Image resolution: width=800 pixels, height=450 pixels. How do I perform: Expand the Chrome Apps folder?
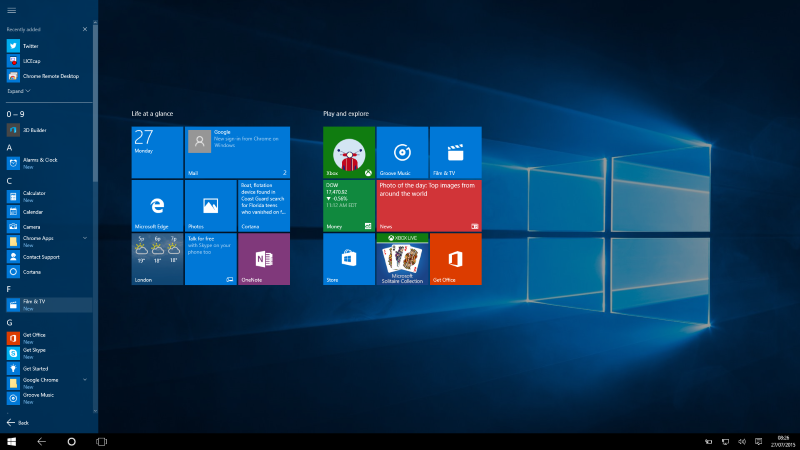(85, 238)
